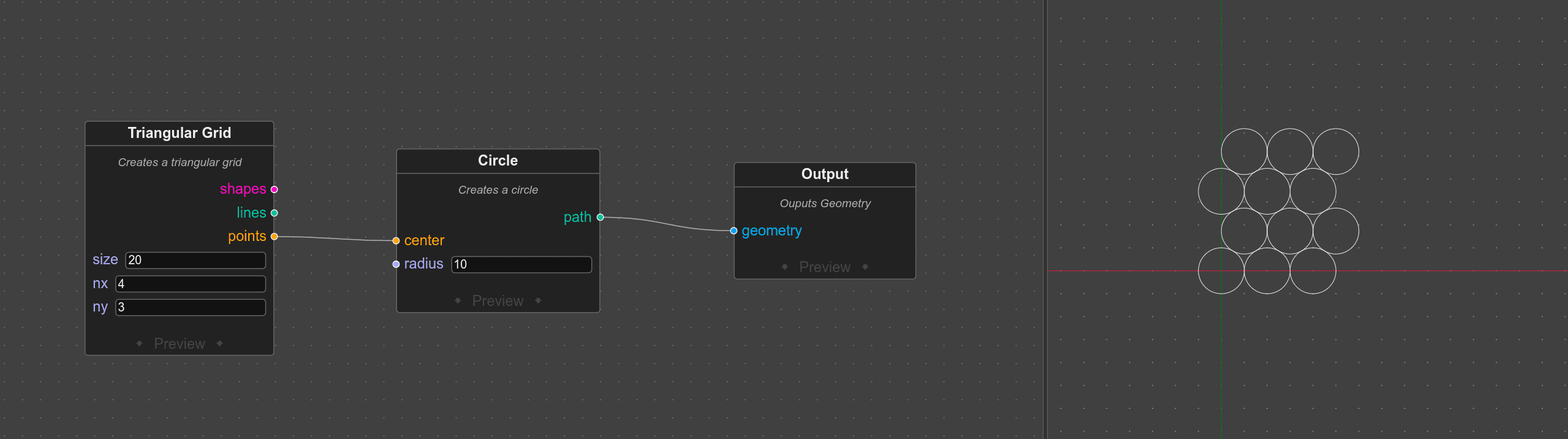Viewport: 1568px width, 439px height.
Task: Select the Triangular Grid node title bar
Action: coord(179,133)
